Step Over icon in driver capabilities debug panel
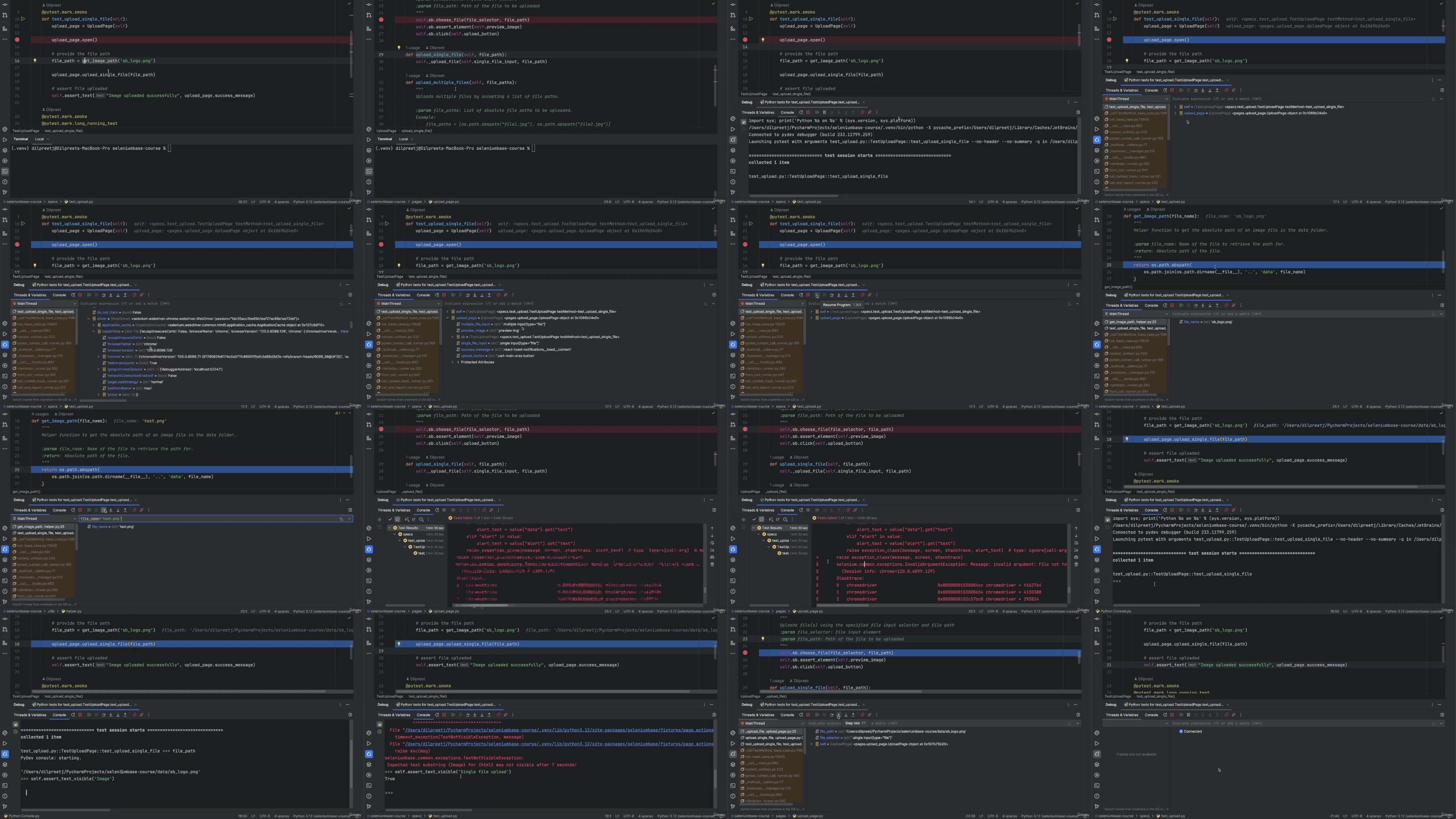Viewport: 1456px width, 819px height. coord(104,295)
